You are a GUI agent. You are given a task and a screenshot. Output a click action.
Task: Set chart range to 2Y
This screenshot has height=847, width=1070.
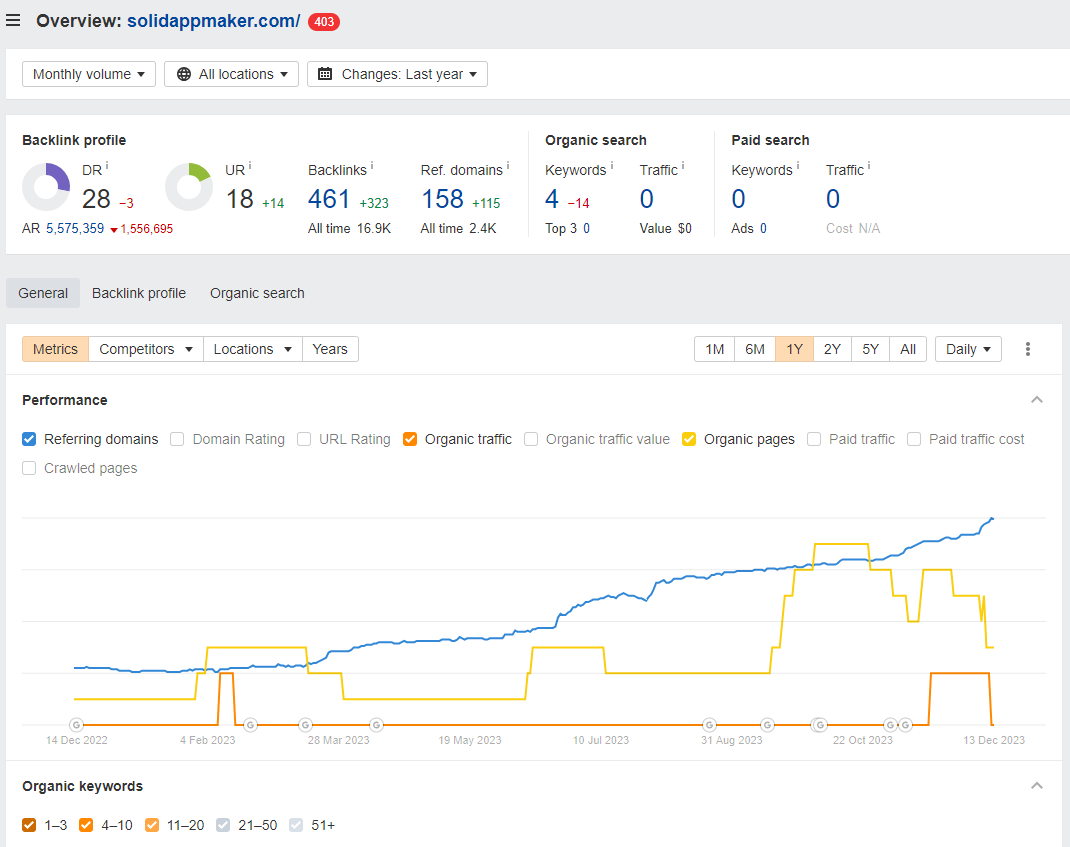click(x=832, y=349)
